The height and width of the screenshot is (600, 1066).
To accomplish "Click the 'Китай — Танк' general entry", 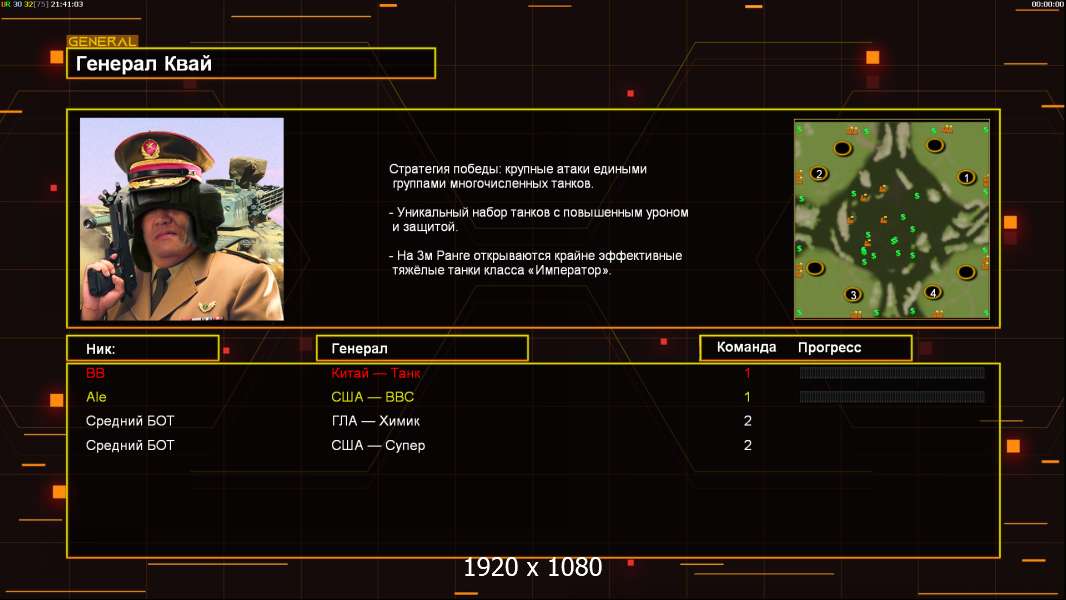I will [375, 373].
